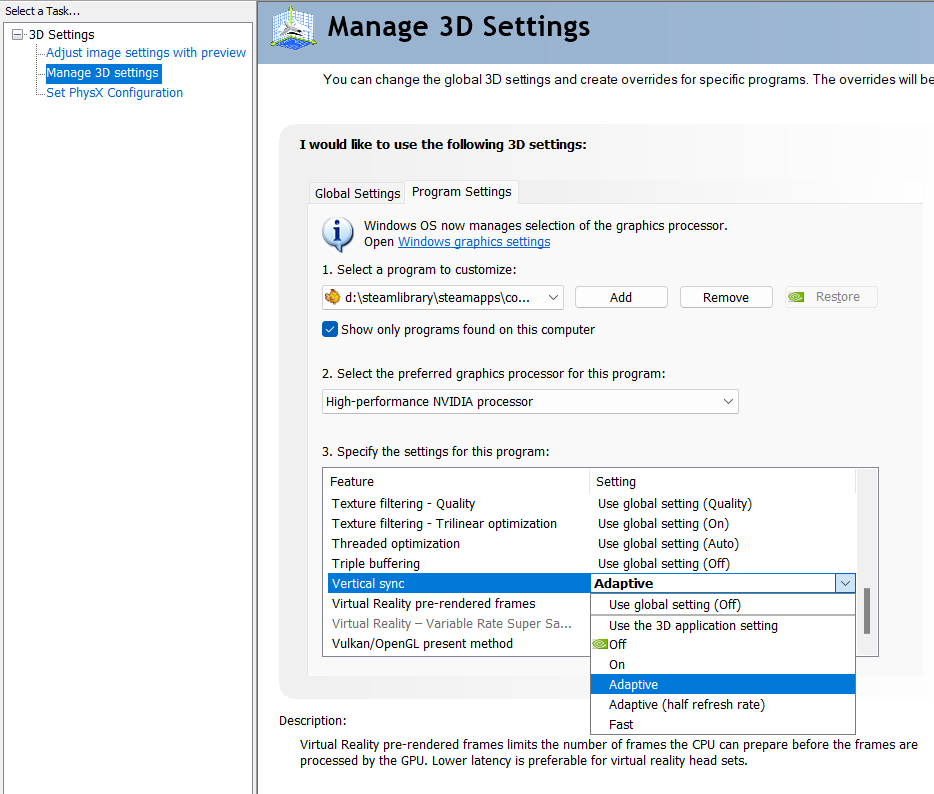
Task: Expand the preferred graphics processor dropdown
Action: (727, 402)
